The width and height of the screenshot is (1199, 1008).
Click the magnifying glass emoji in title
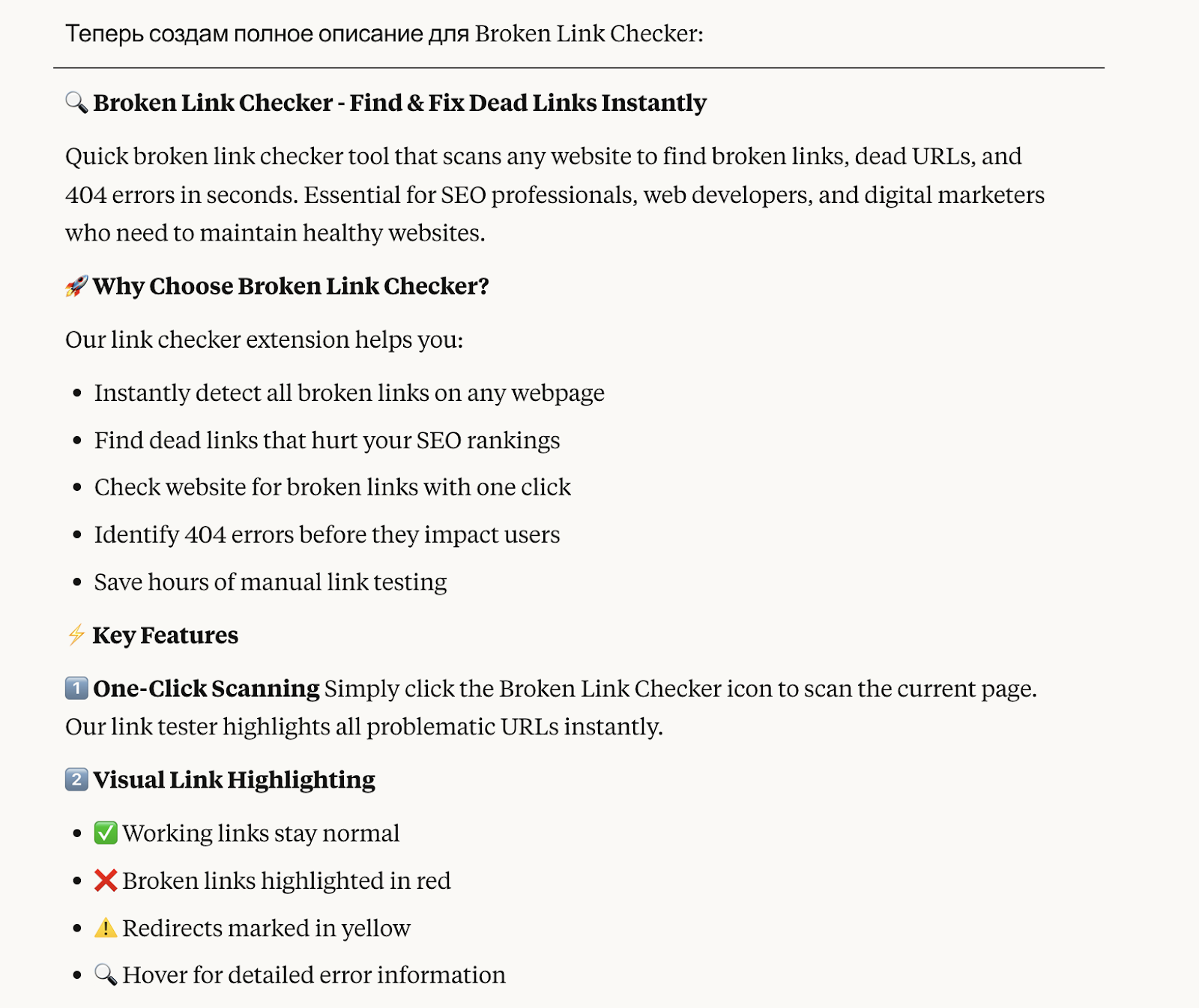tap(76, 102)
